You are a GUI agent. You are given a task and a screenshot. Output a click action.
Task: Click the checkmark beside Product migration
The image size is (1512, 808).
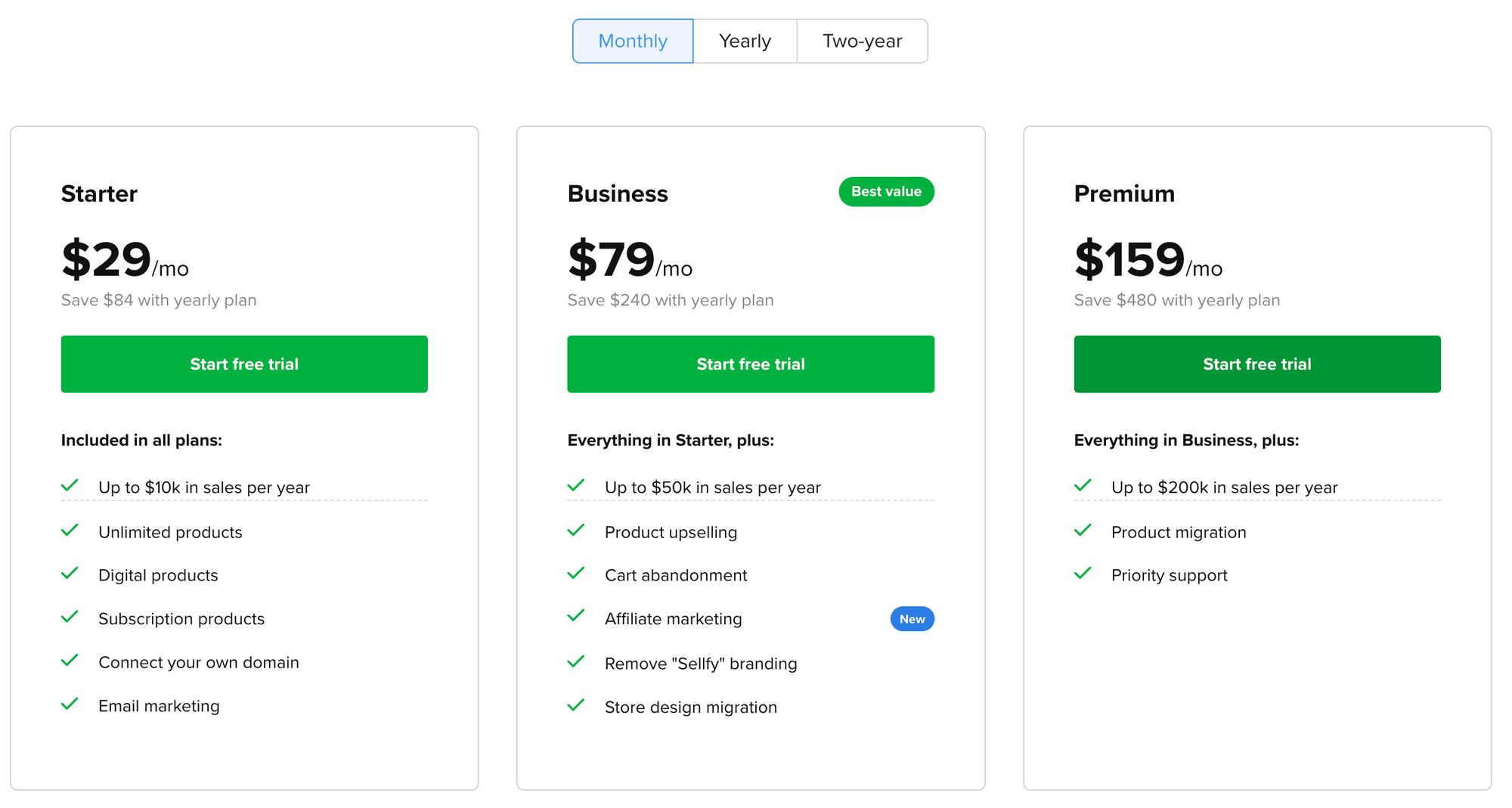pyautogui.click(x=1083, y=531)
